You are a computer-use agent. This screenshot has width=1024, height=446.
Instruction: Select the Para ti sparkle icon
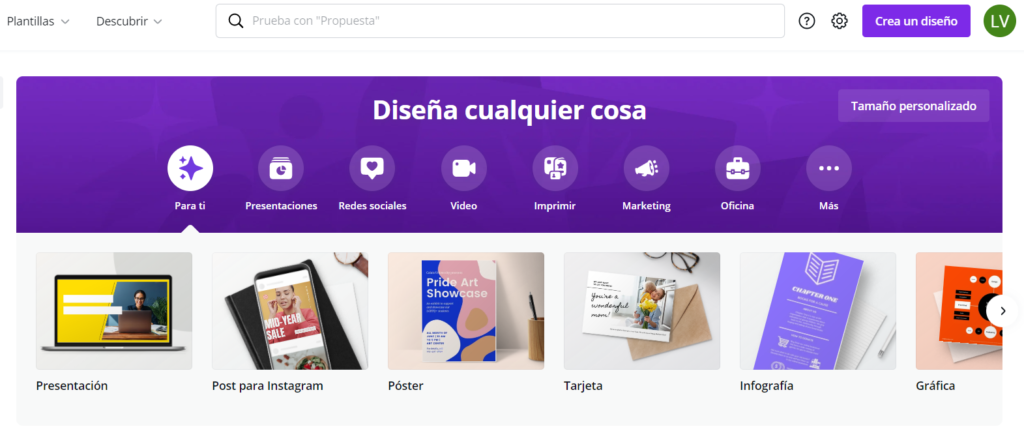(x=190, y=168)
